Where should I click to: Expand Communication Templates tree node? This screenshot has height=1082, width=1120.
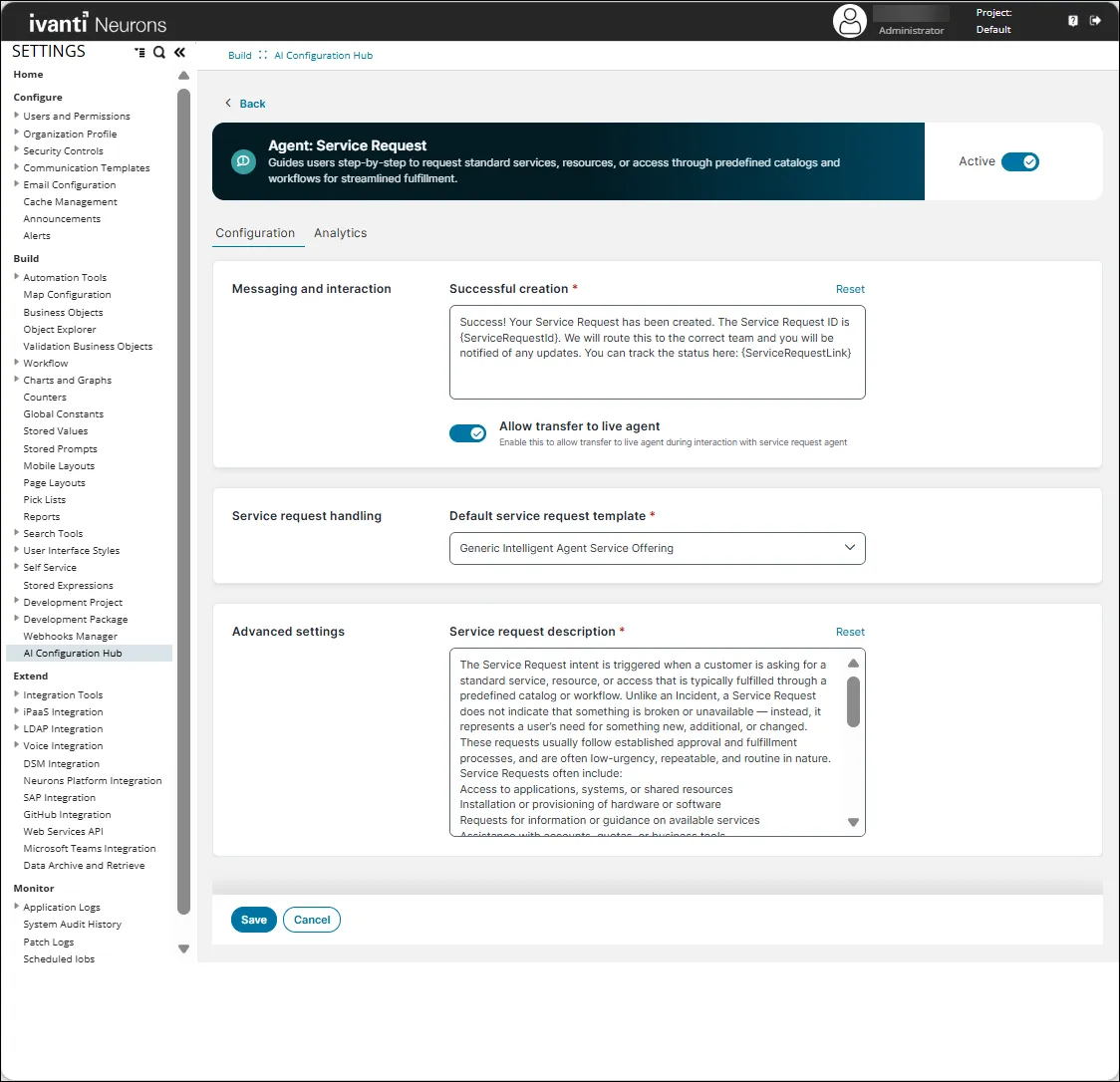click(x=16, y=166)
